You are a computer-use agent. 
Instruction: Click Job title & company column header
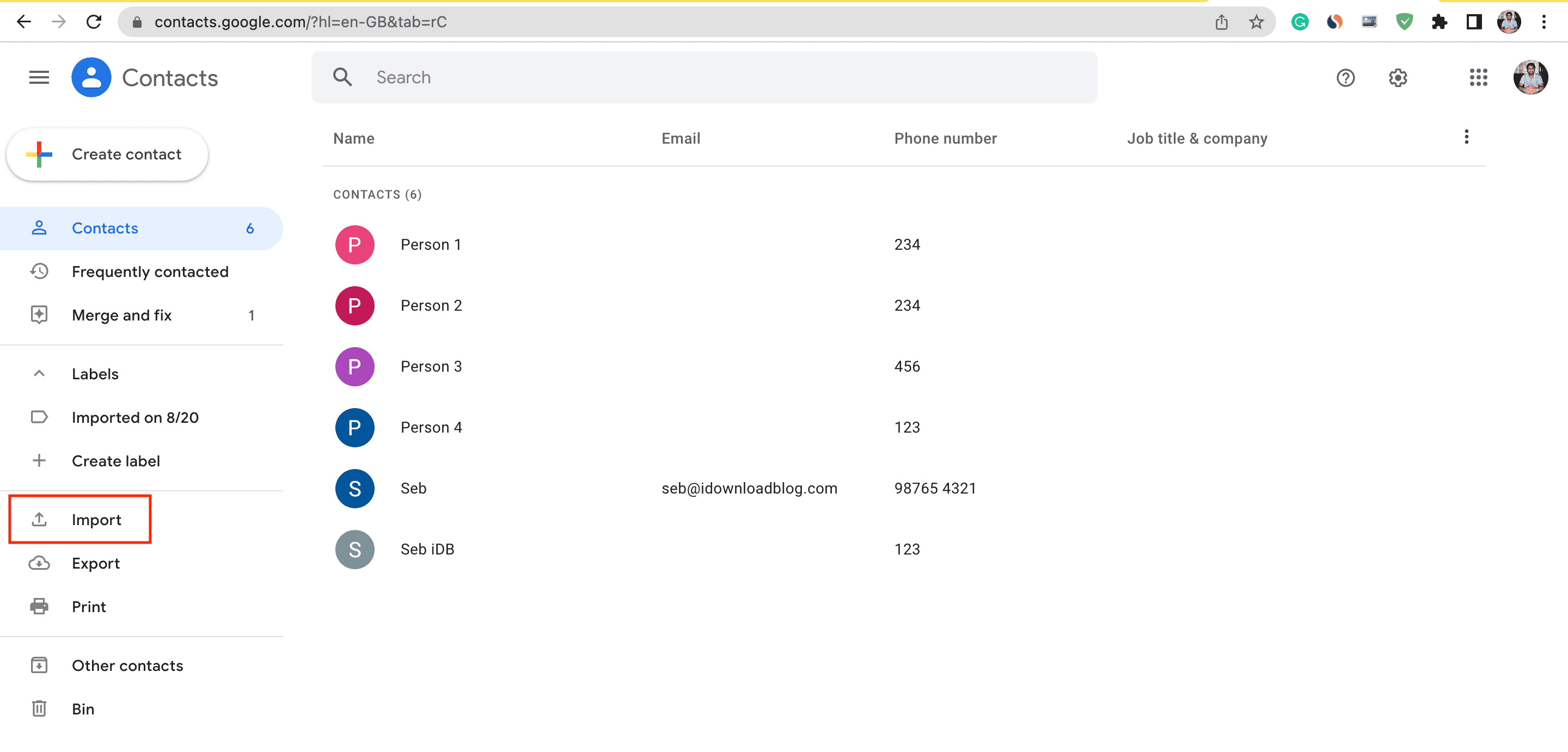(1197, 138)
